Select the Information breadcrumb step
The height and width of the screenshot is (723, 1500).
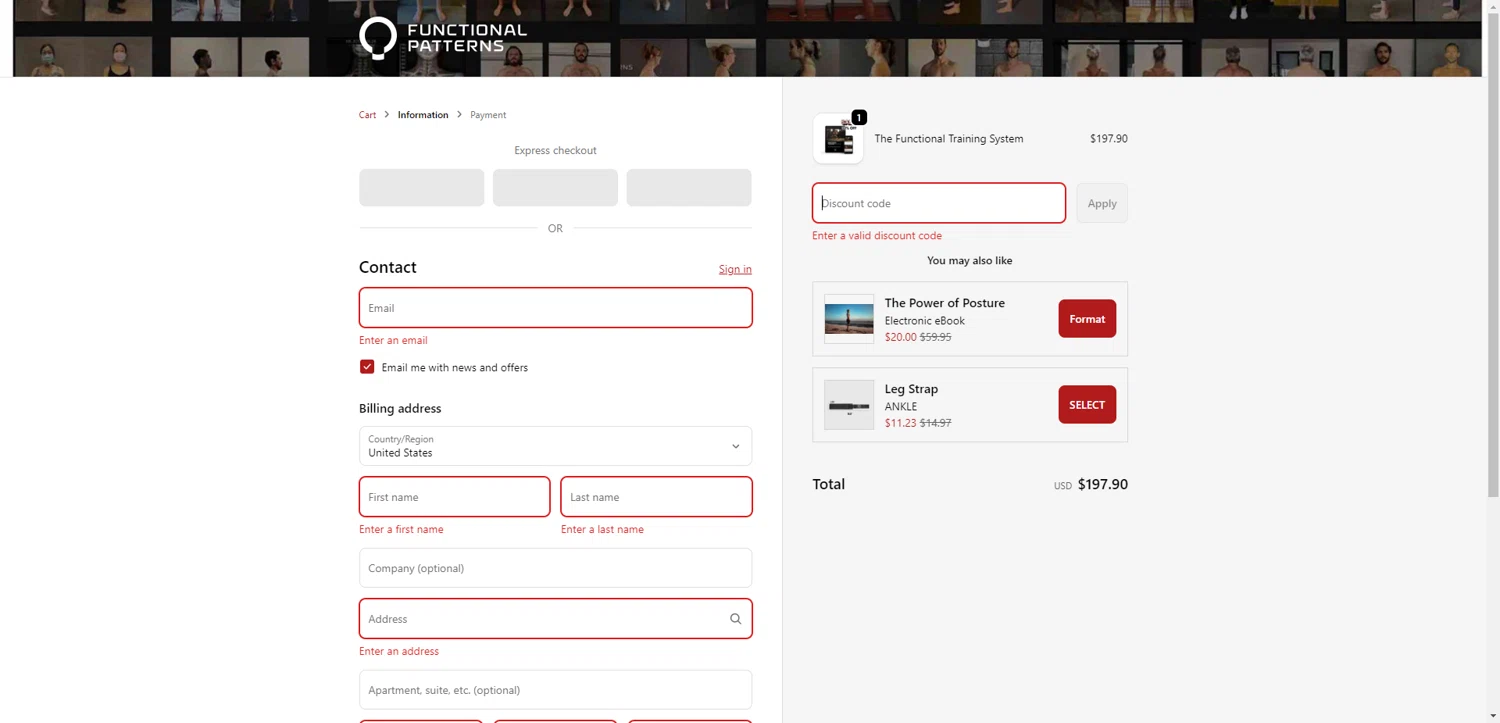(423, 115)
